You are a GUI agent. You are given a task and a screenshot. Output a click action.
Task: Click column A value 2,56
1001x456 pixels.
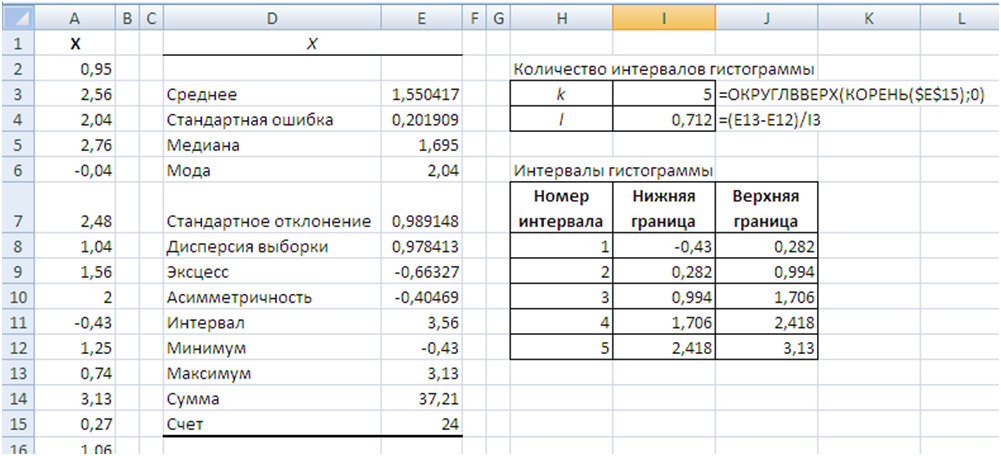[x=75, y=95]
